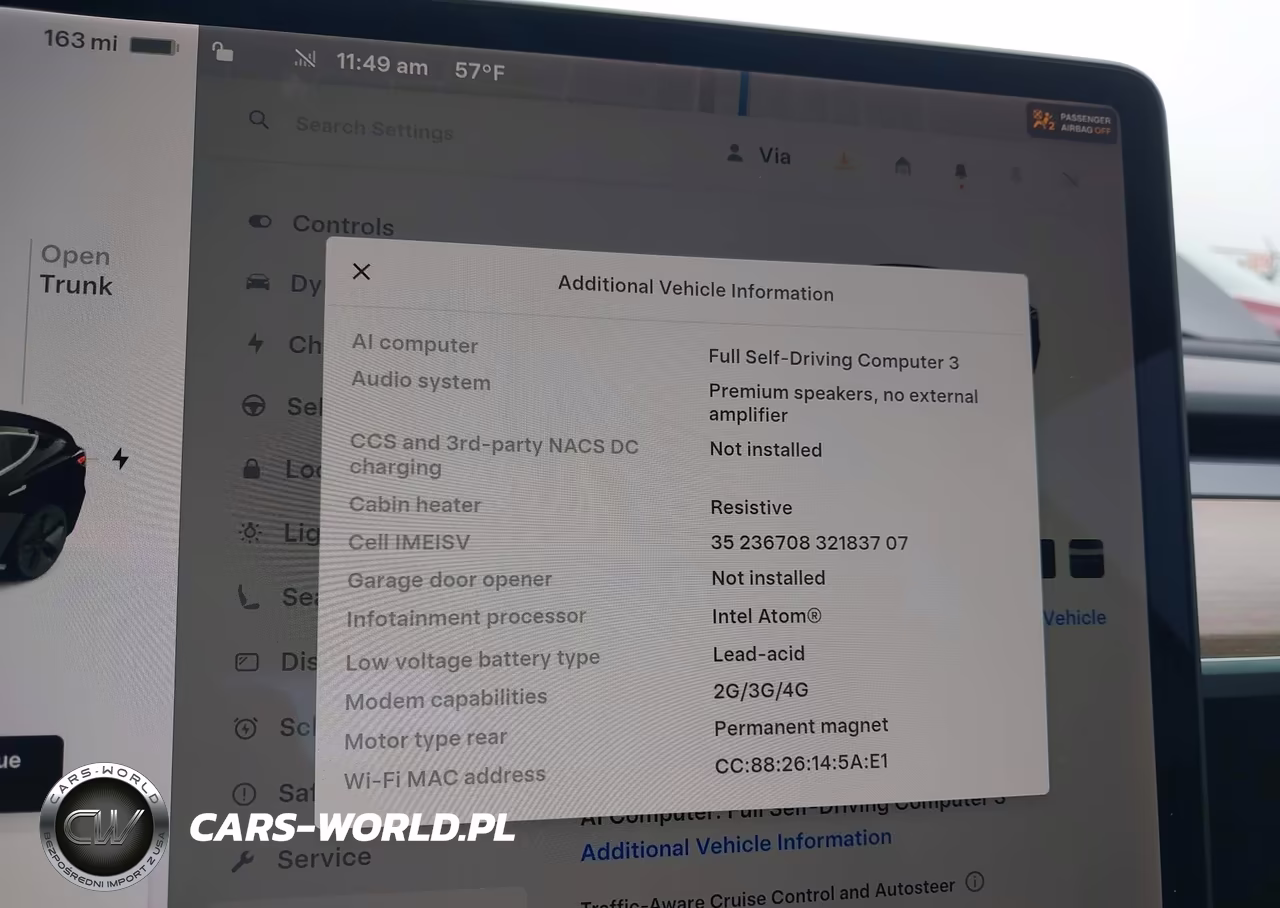
Task: Select the alarm clock Schedule icon
Action: coord(245,727)
